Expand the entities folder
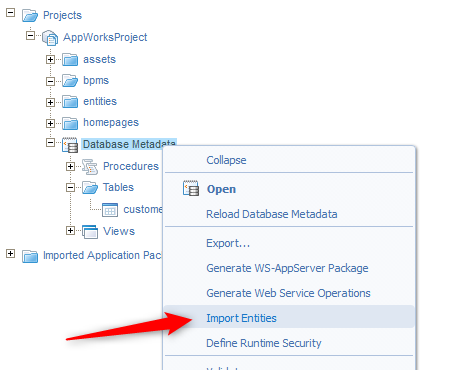The height and width of the screenshot is (370, 451). pyautogui.click(x=50, y=102)
